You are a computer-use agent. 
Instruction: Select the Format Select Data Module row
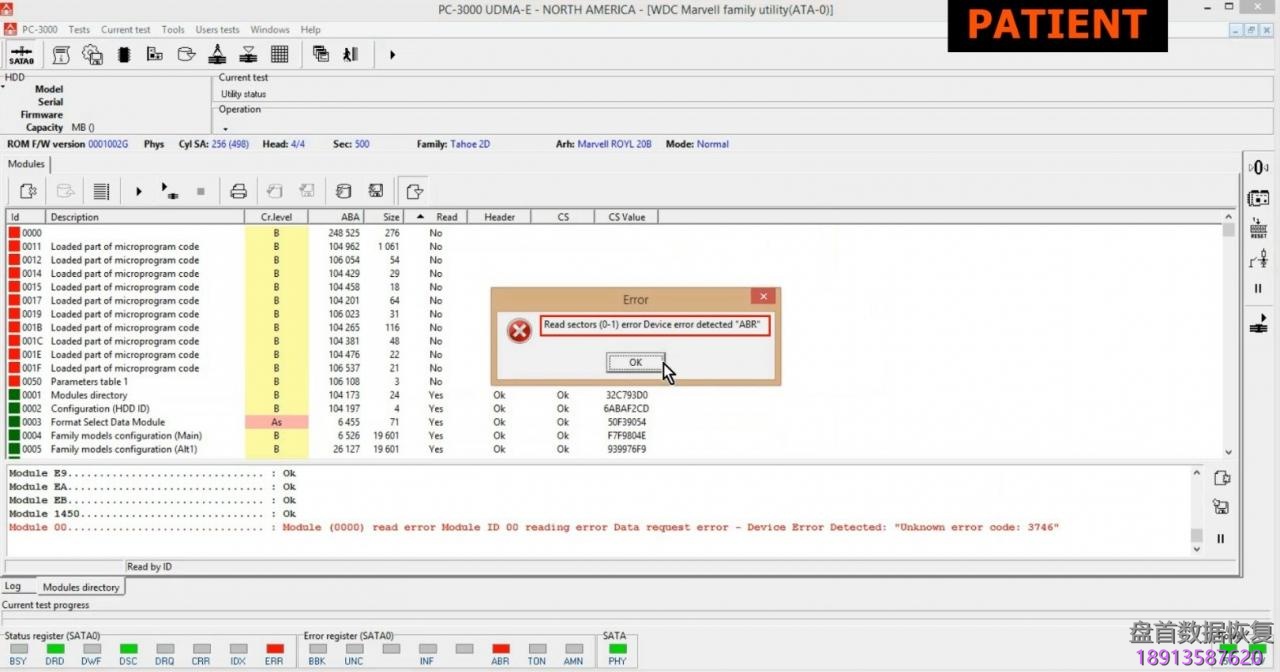[108, 422]
